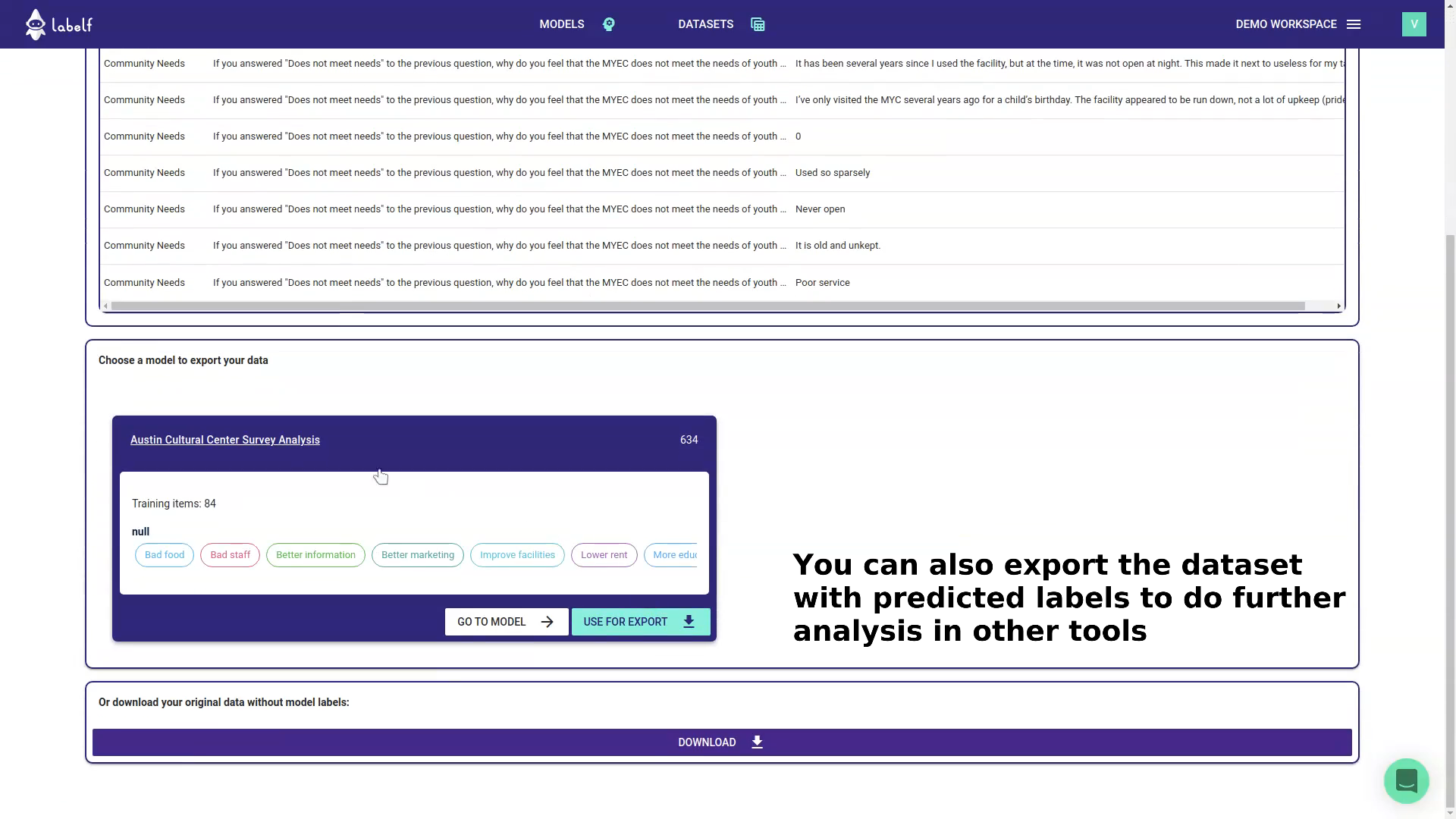This screenshot has height=819, width=1456.
Task: Click left arrow of horizontal table scrollbar
Action: tap(105, 306)
